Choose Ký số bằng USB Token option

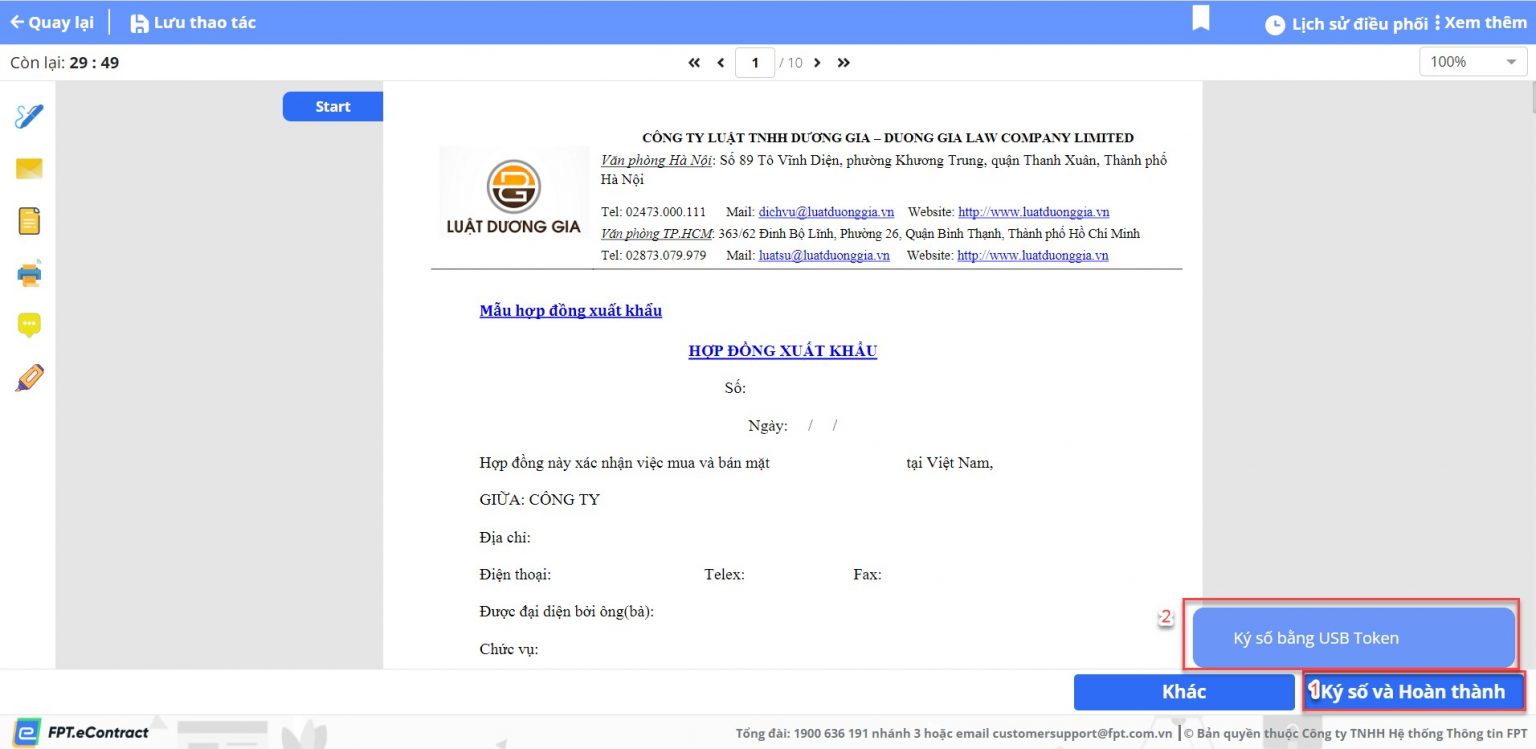(x=1353, y=638)
